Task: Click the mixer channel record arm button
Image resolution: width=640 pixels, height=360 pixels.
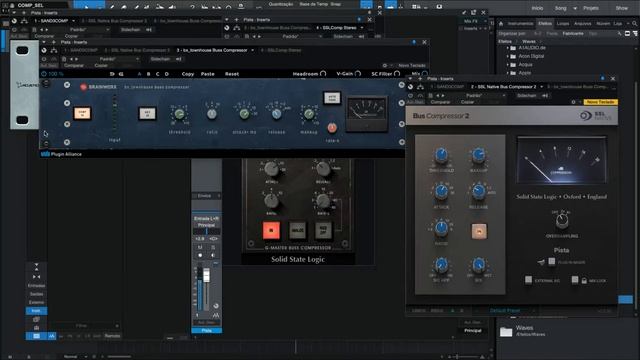Action: pyautogui.click(x=200, y=255)
